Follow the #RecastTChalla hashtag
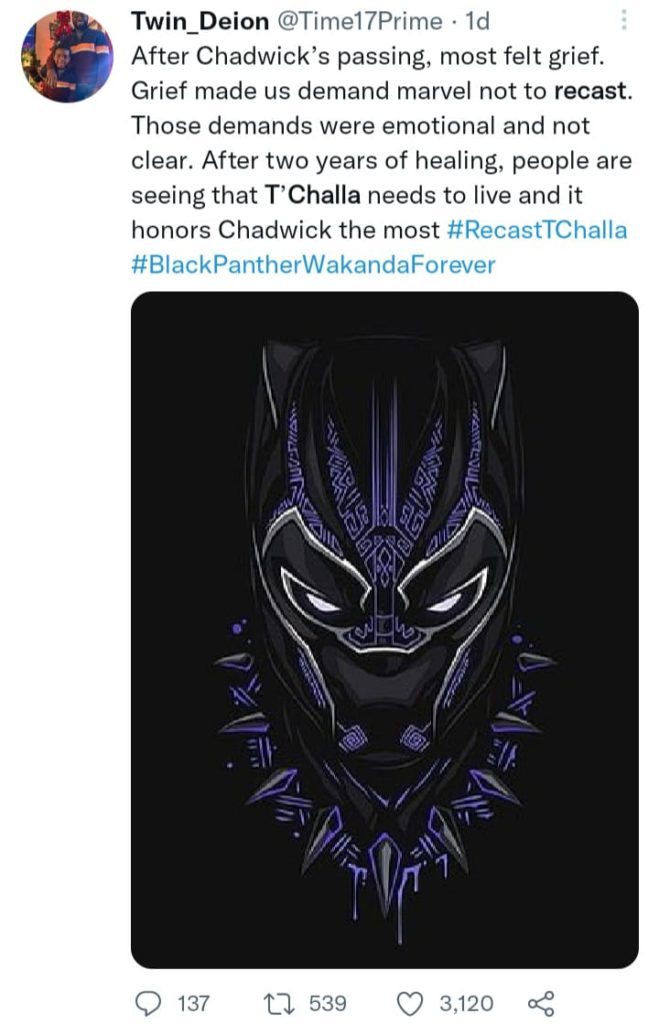 tap(535, 230)
